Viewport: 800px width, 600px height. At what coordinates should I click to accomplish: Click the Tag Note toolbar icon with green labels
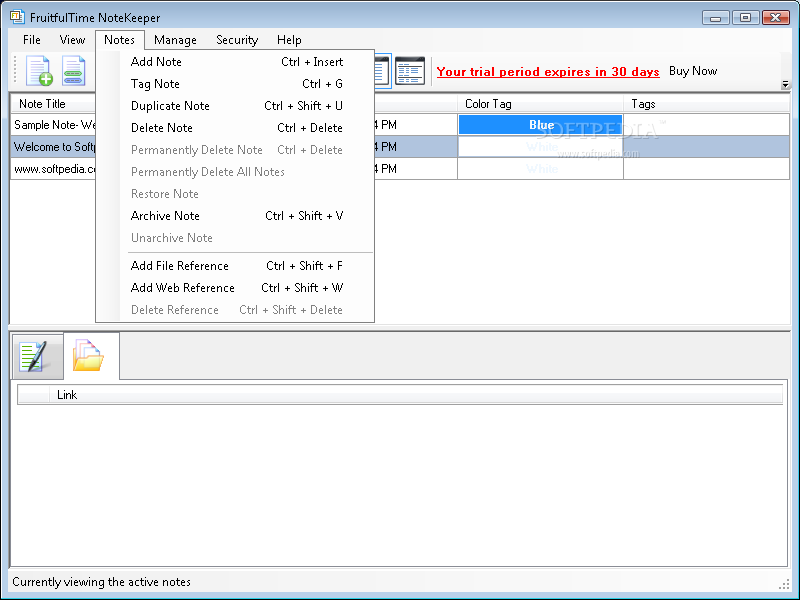coord(74,70)
